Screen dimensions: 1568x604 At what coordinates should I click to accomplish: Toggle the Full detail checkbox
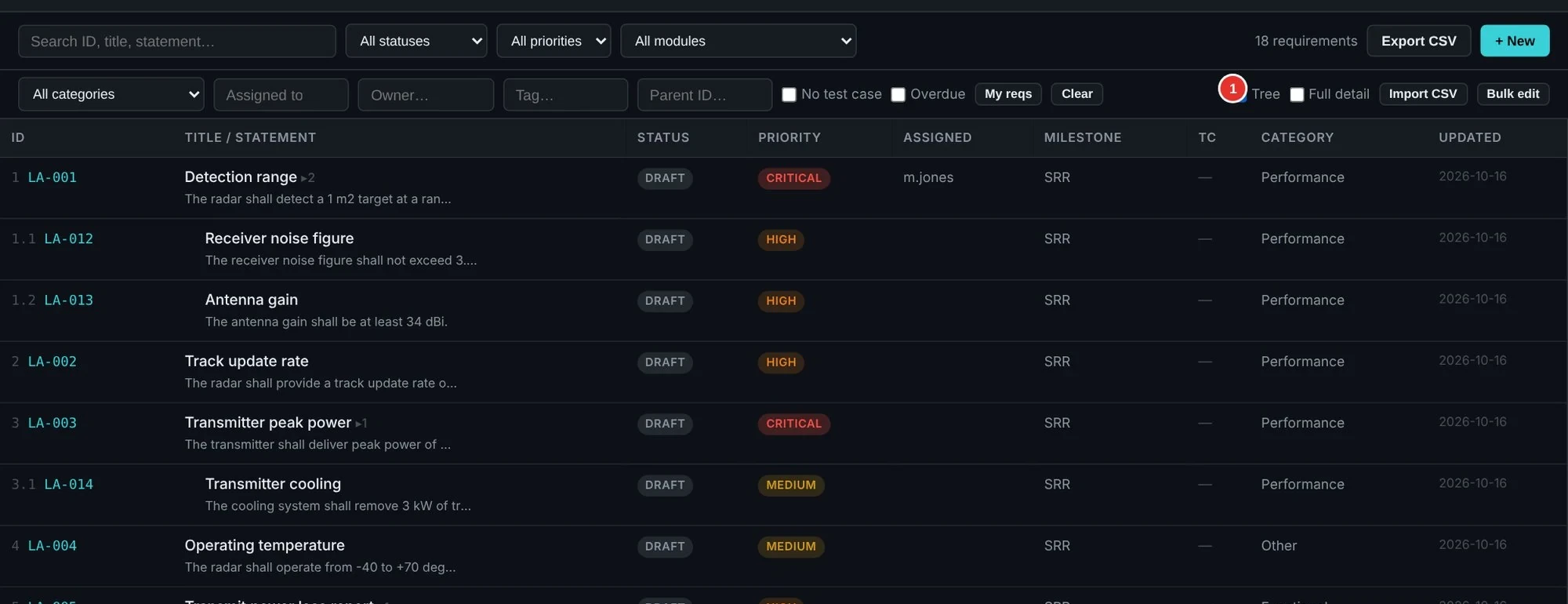pyautogui.click(x=1297, y=95)
